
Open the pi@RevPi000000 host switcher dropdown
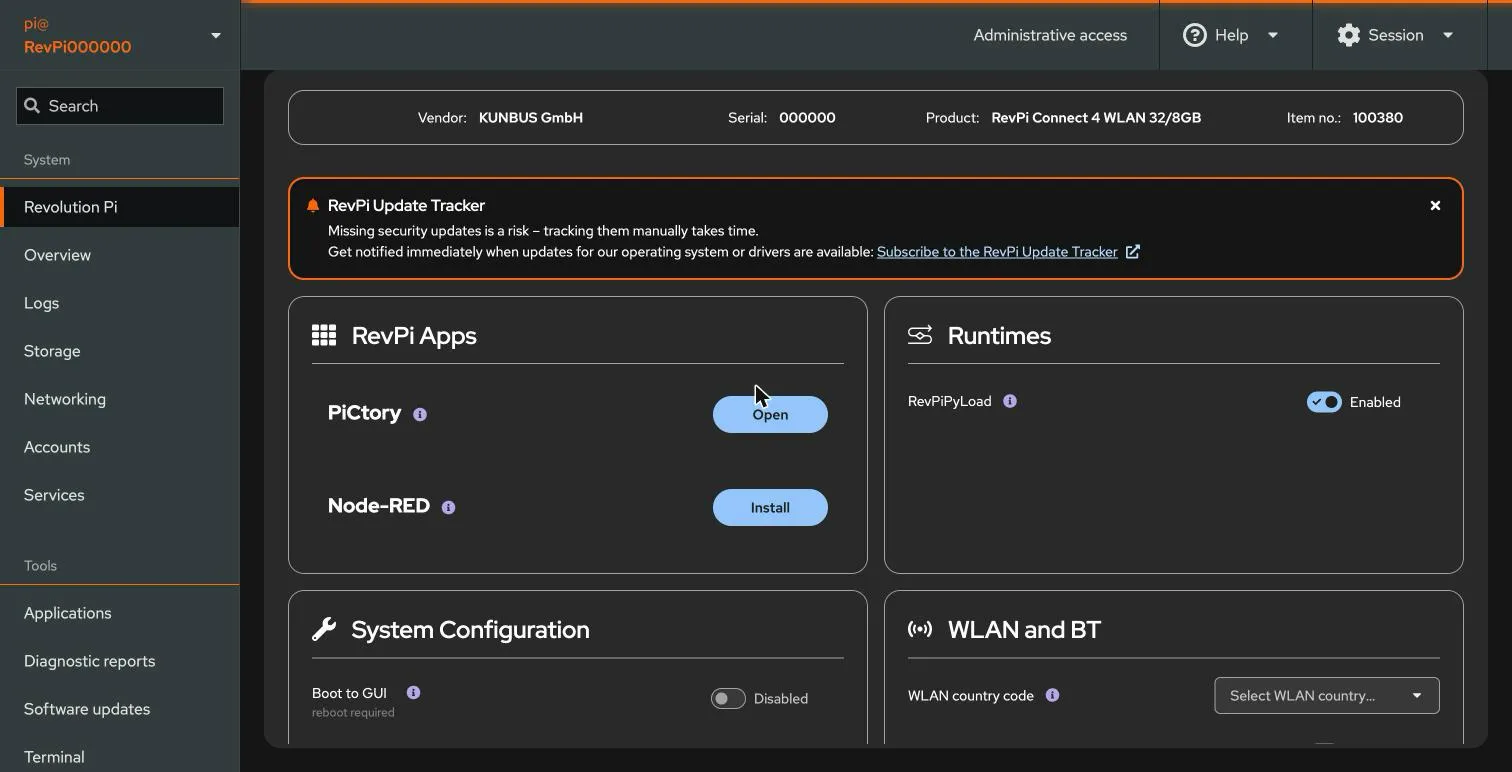click(x=120, y=35)
